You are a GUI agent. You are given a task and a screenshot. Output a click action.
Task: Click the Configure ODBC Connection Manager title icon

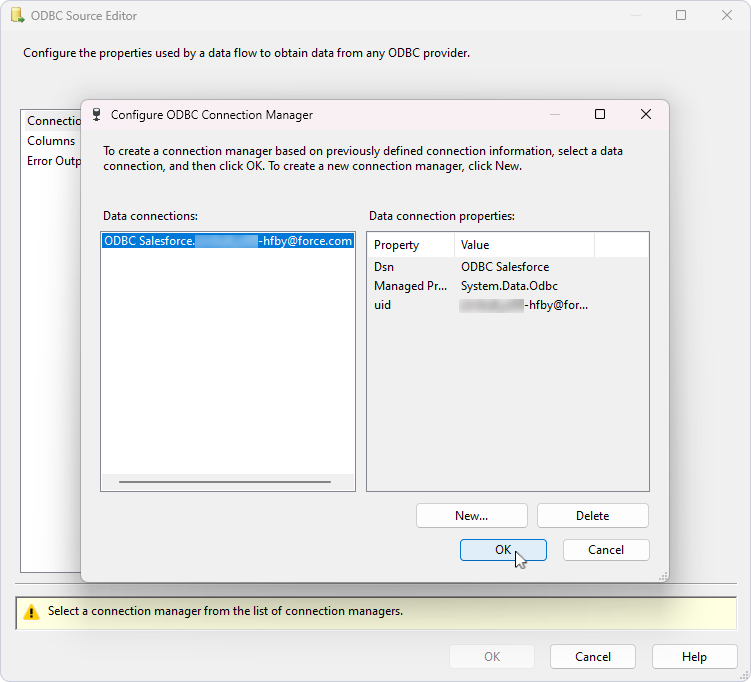click(x=97, y=115)
